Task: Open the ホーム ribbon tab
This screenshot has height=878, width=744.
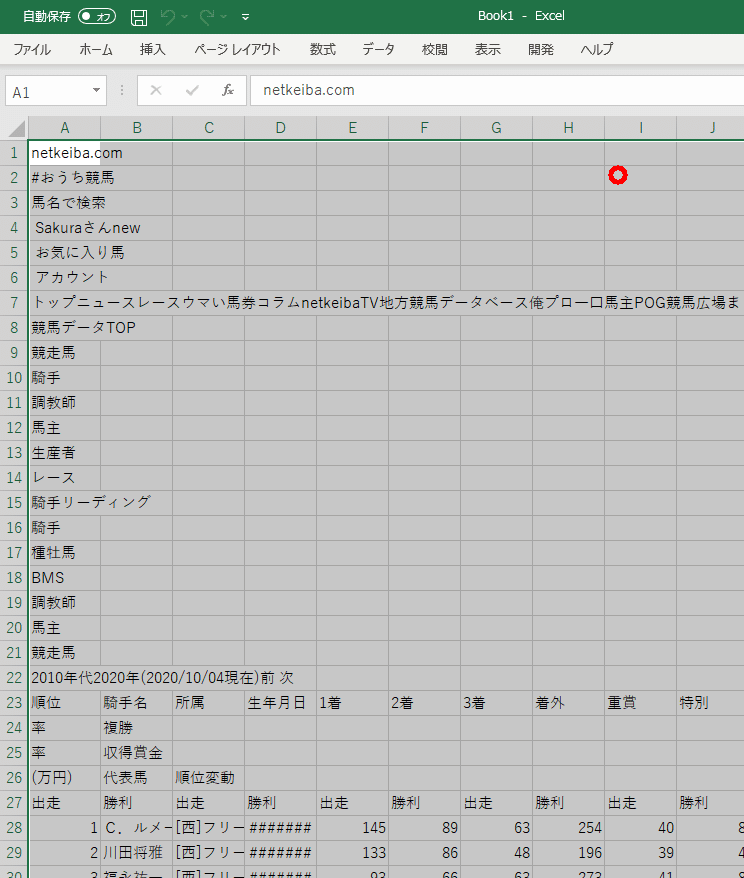Action: (96, 49)
